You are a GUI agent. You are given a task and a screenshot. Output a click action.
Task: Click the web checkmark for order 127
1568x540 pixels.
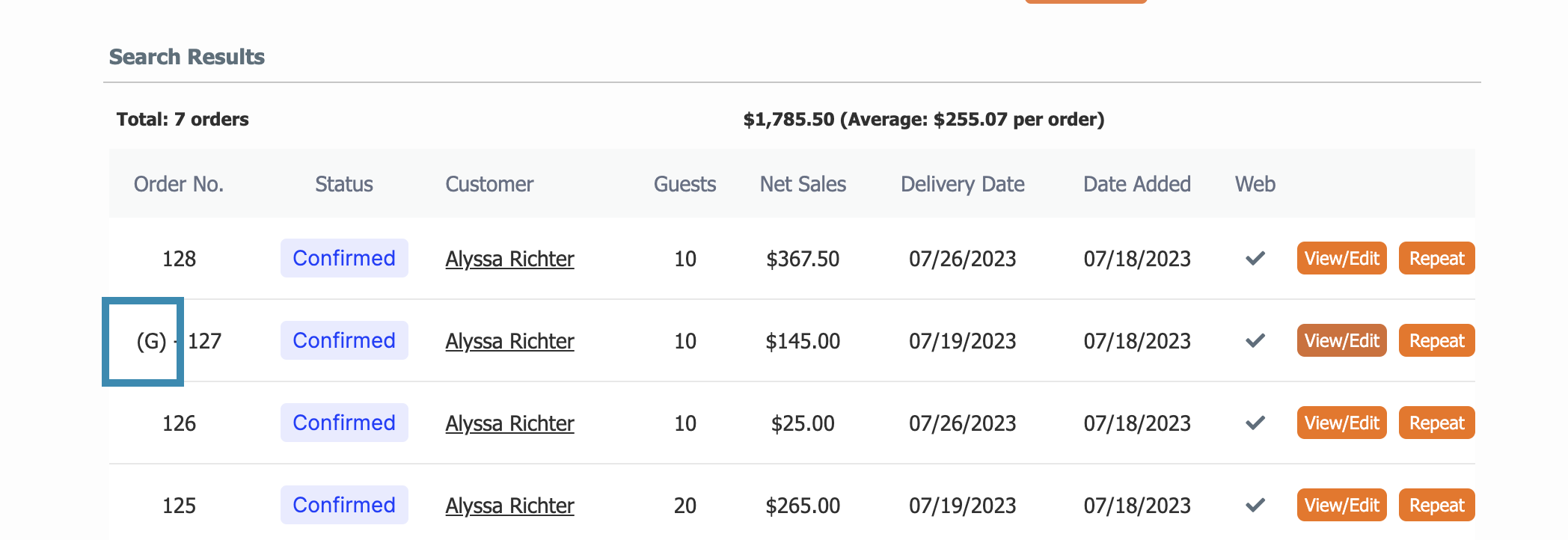click(1255, 341)
